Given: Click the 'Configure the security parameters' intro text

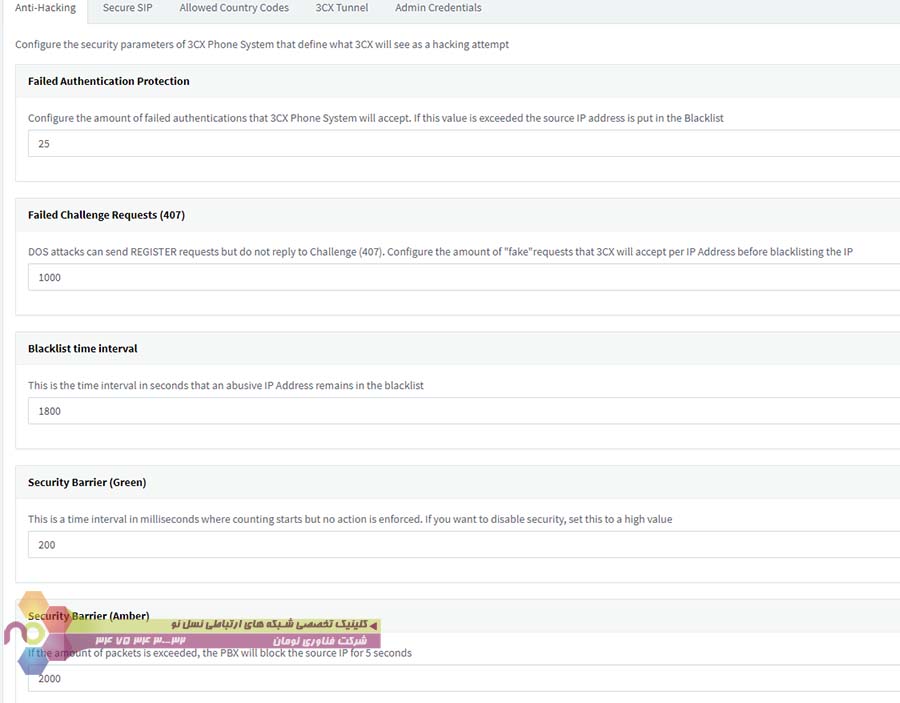Looking at the screenshot, I should [x=262, y=45].
